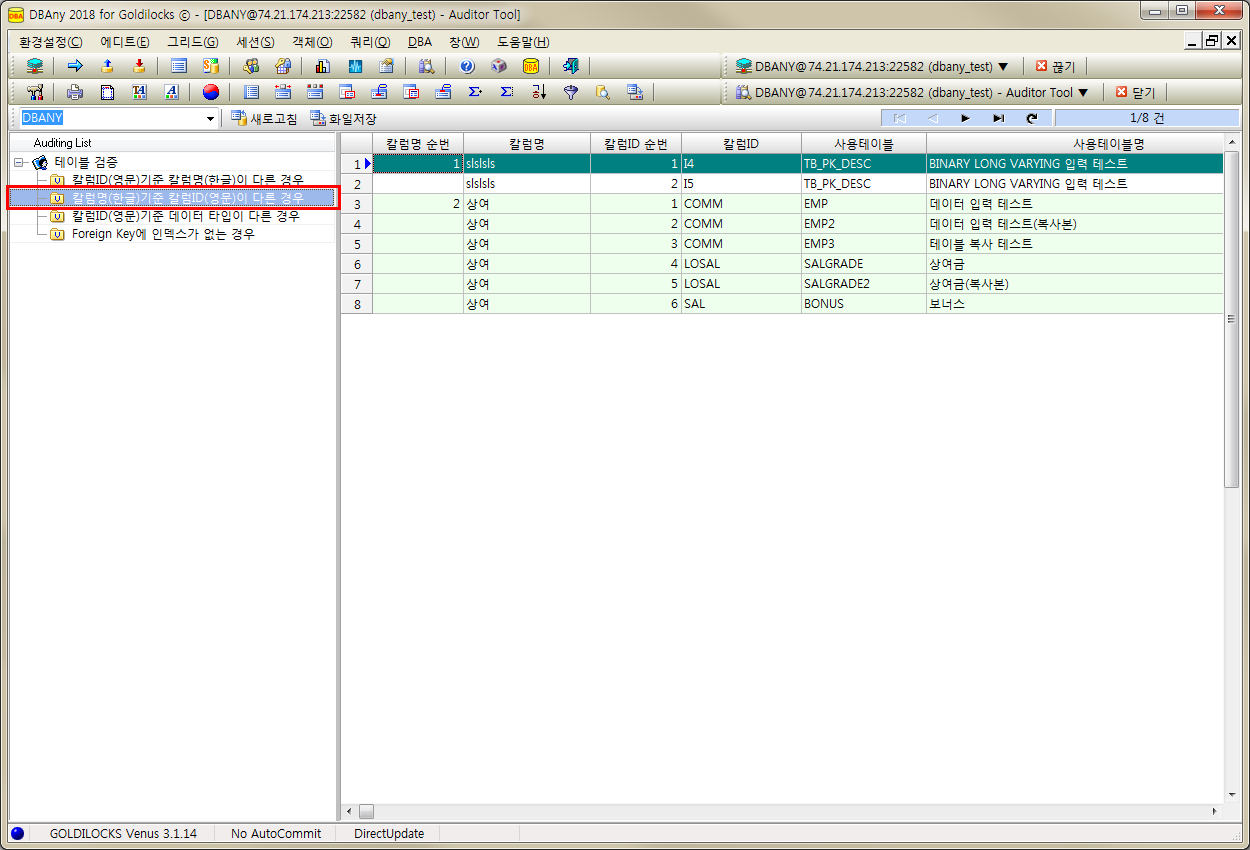Screen dimensions: 1250x850
Task: Open the bar chart toolbar icon
Action: click(x=323, y=66)
